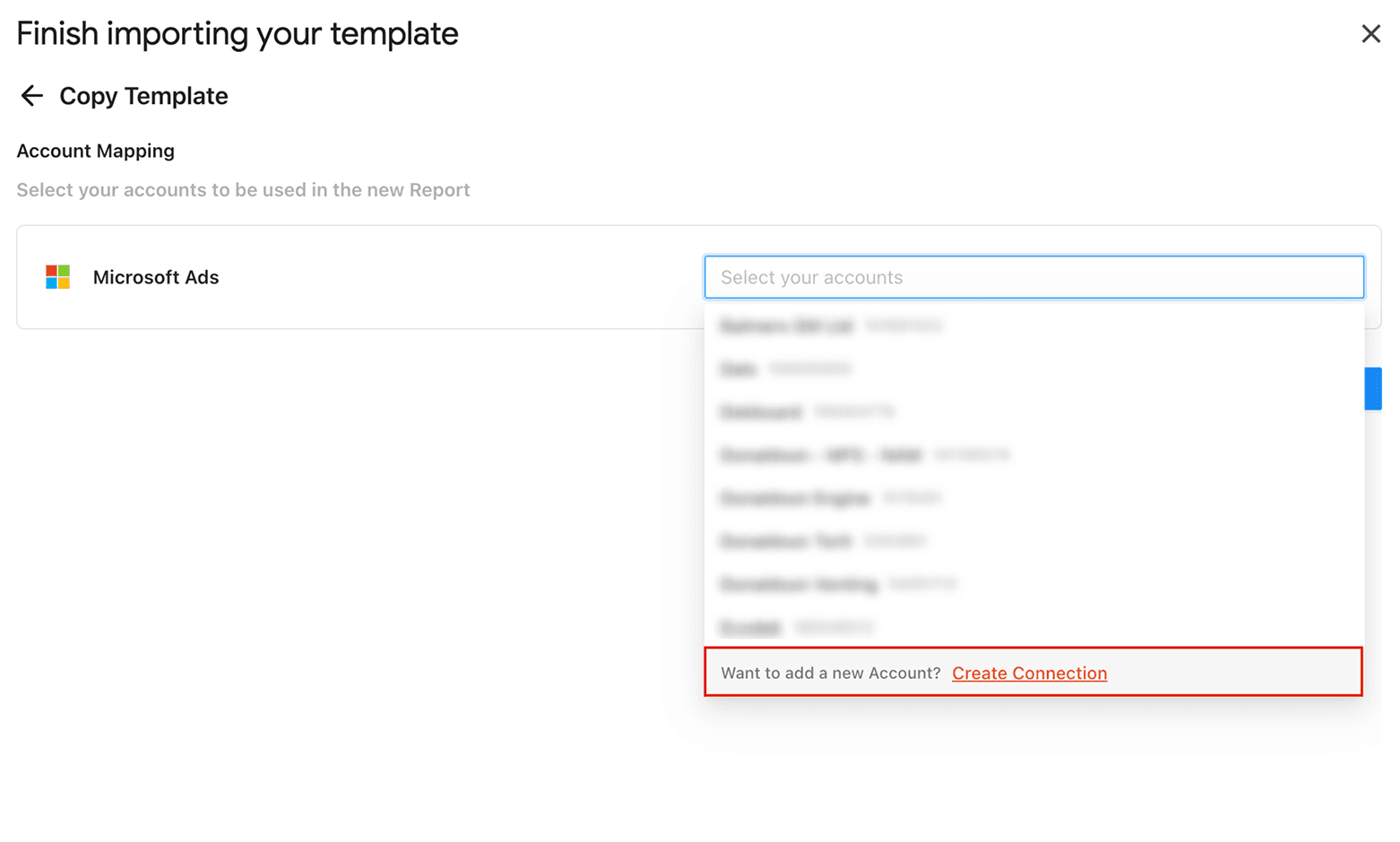Click the 'Copy Template' heading
Image resolution: width=1400 pixels, height=842 pixels.
(143, 96)
